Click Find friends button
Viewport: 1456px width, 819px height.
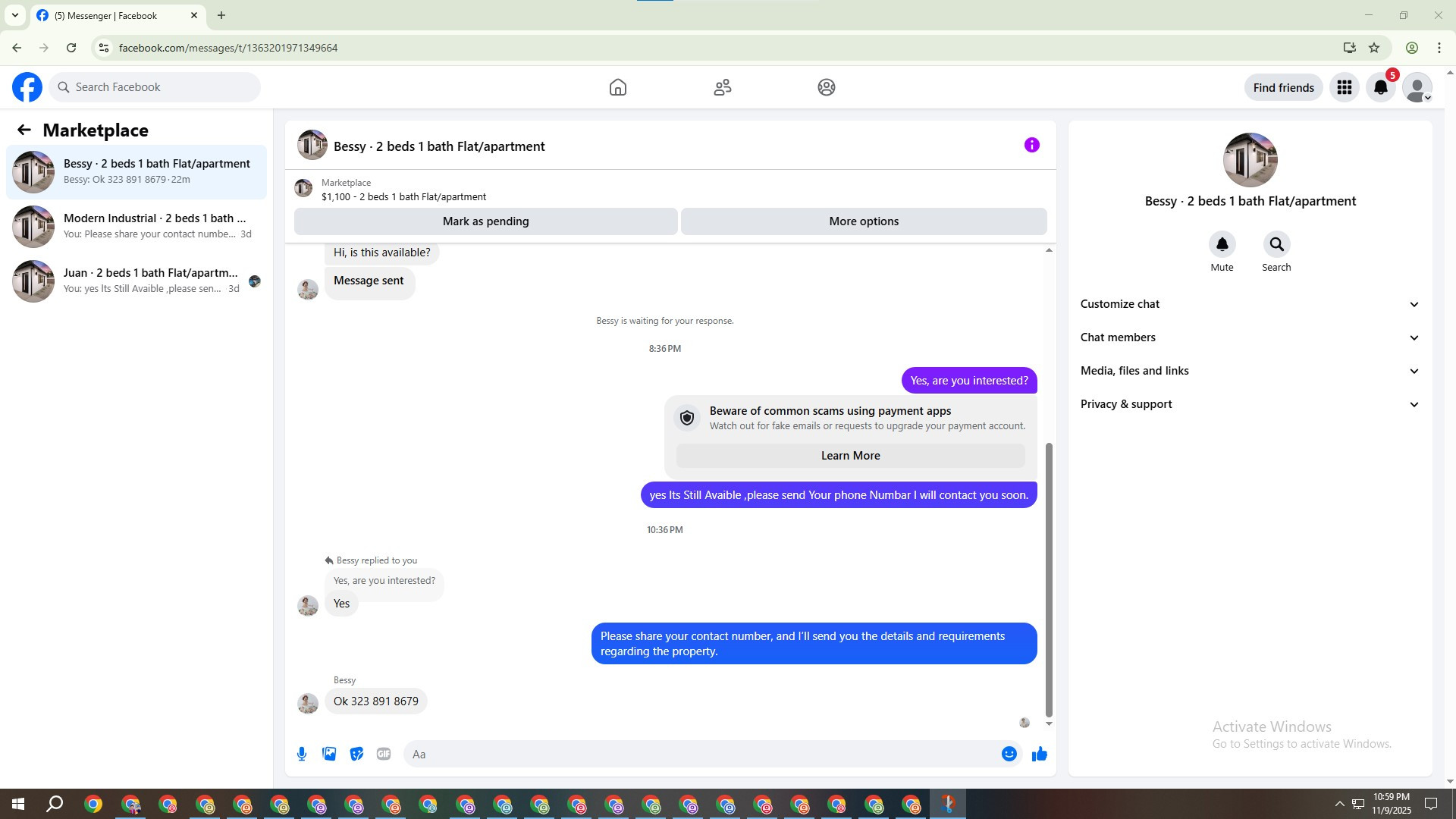pos(1284,87)
